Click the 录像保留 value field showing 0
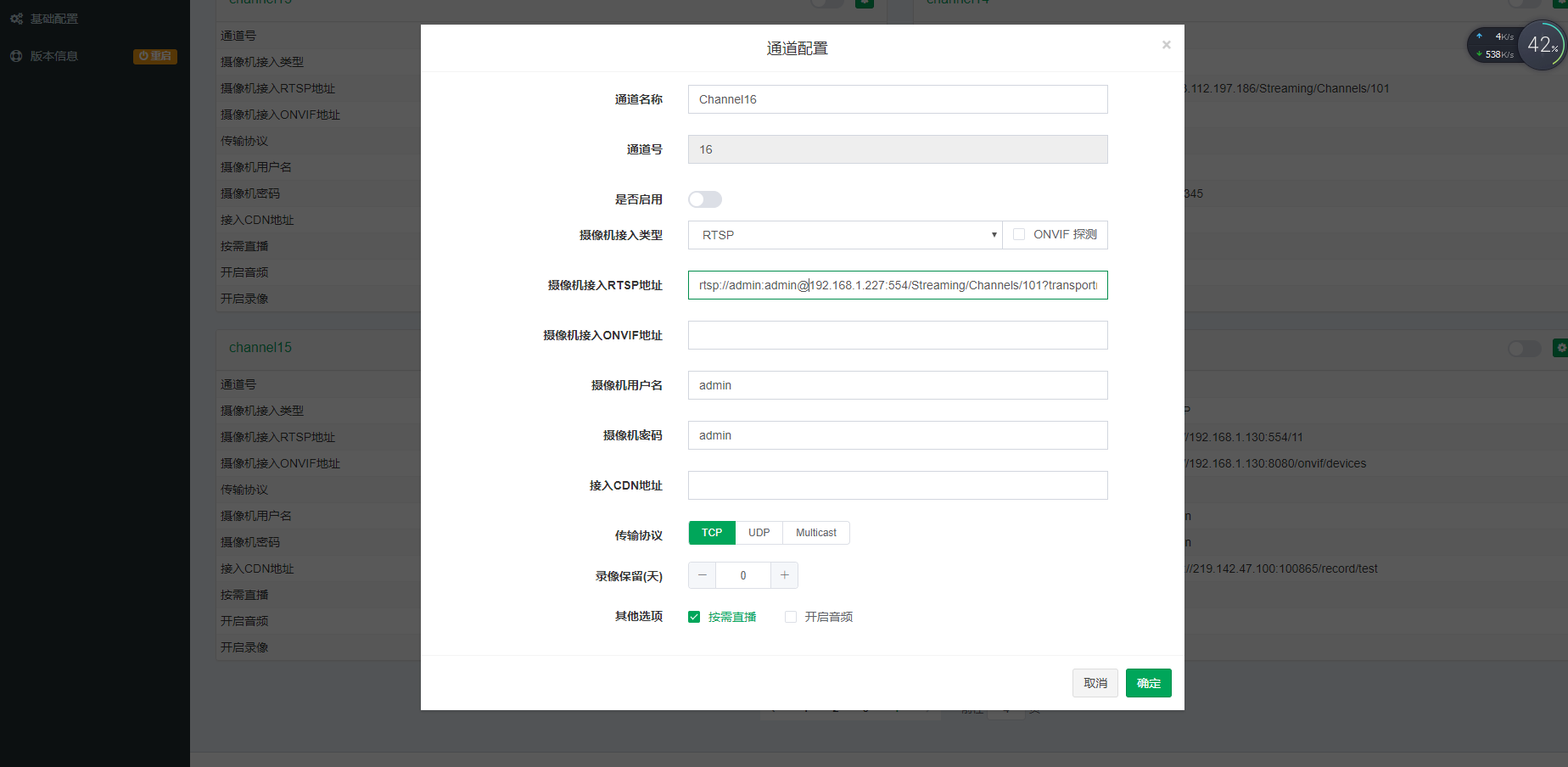Image resolution: width=1568 pixels, height=767 pixels. click(743, 575)
